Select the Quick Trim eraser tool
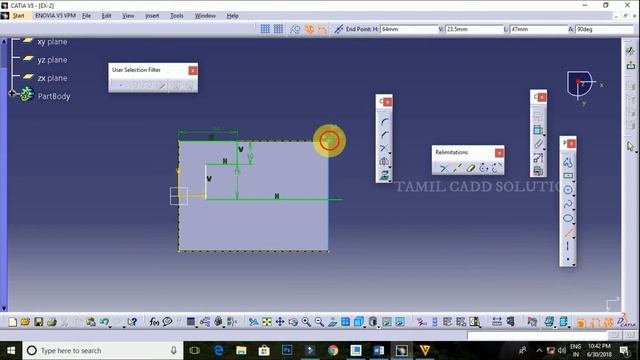This screenshot has height=360, width=640. (x=471, y=168)
